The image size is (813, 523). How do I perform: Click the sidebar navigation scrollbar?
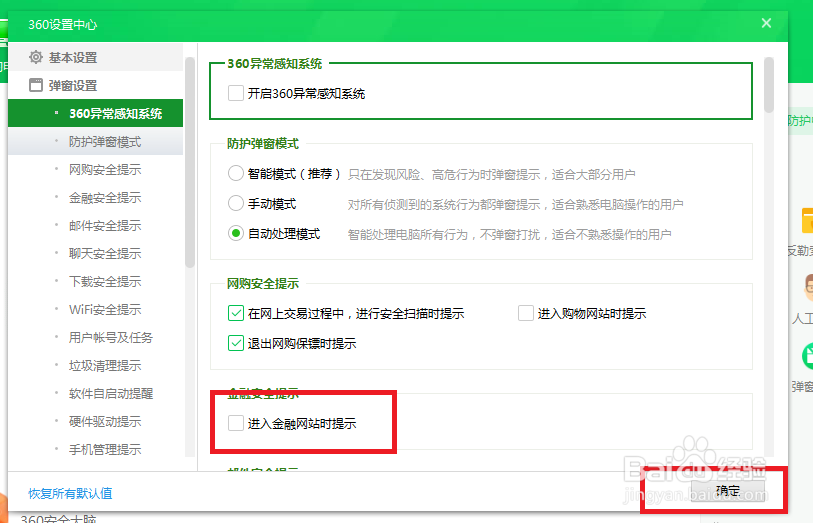(190, 162)
